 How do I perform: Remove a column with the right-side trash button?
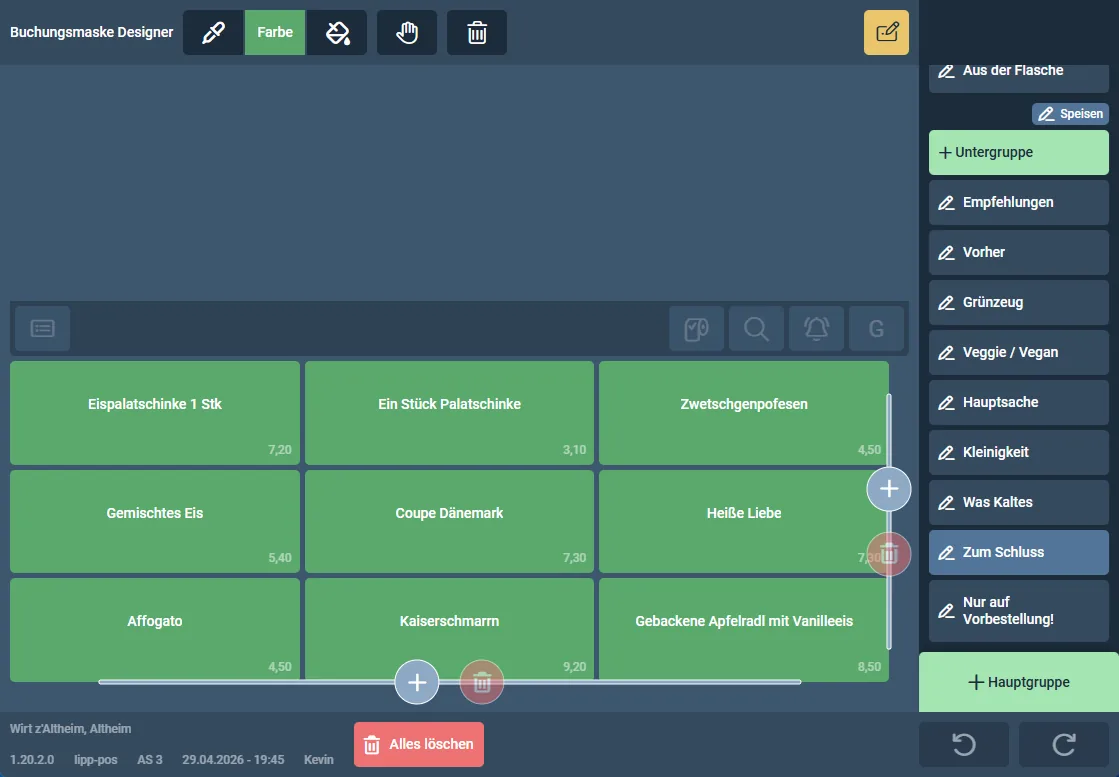tap(888, 554)
